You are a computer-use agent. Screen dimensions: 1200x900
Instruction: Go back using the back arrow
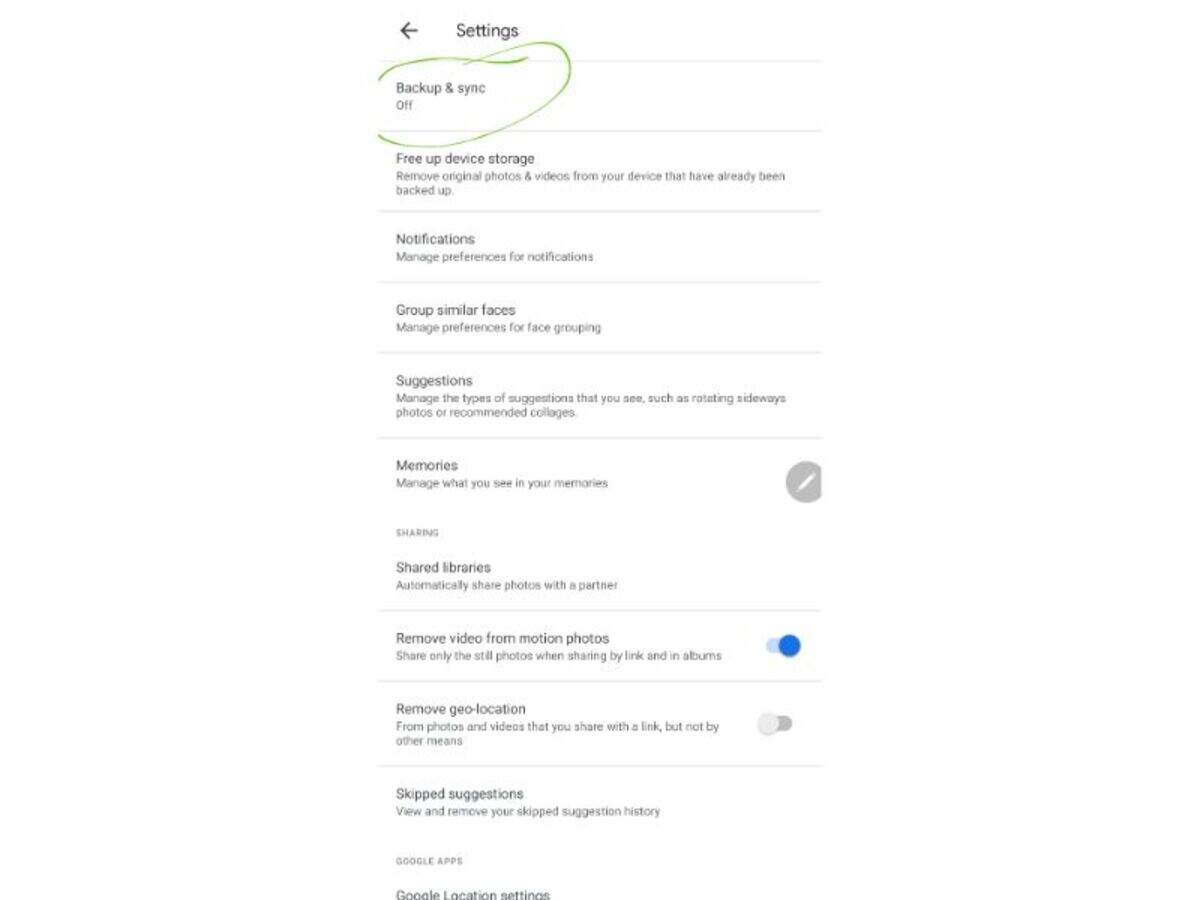408,31
